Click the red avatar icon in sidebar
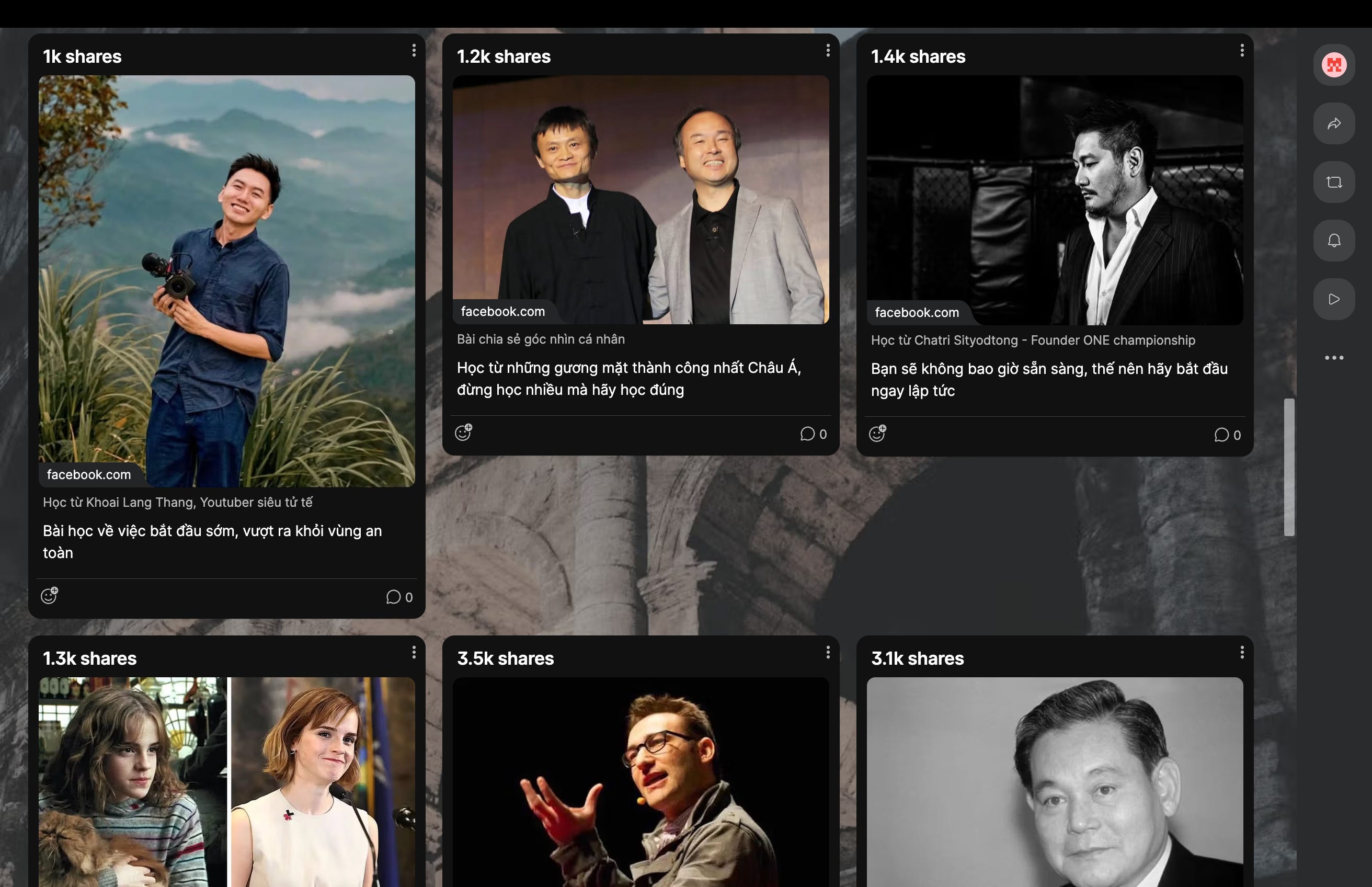1372x887 pixels. [x=1333, y=64]
